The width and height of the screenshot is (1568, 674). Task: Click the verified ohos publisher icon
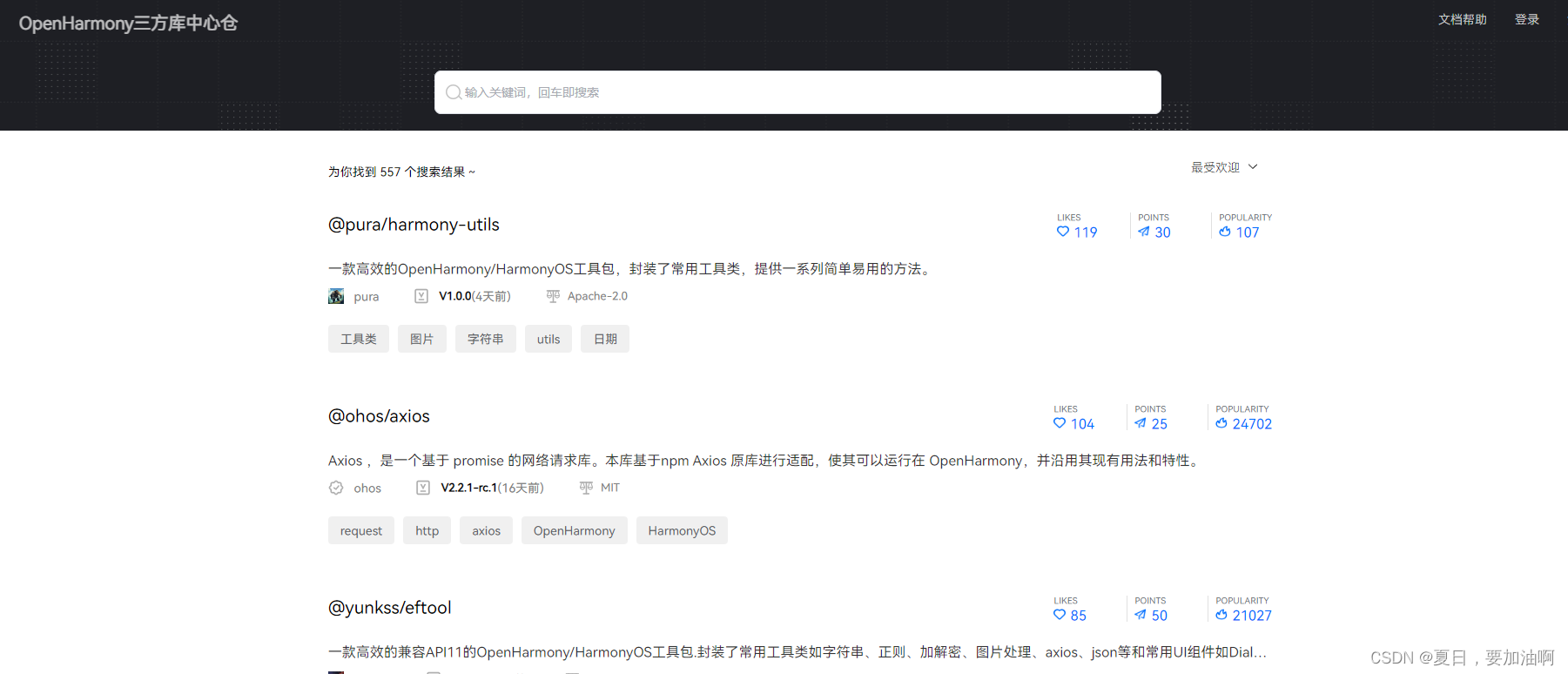click(x=336, y=488)
